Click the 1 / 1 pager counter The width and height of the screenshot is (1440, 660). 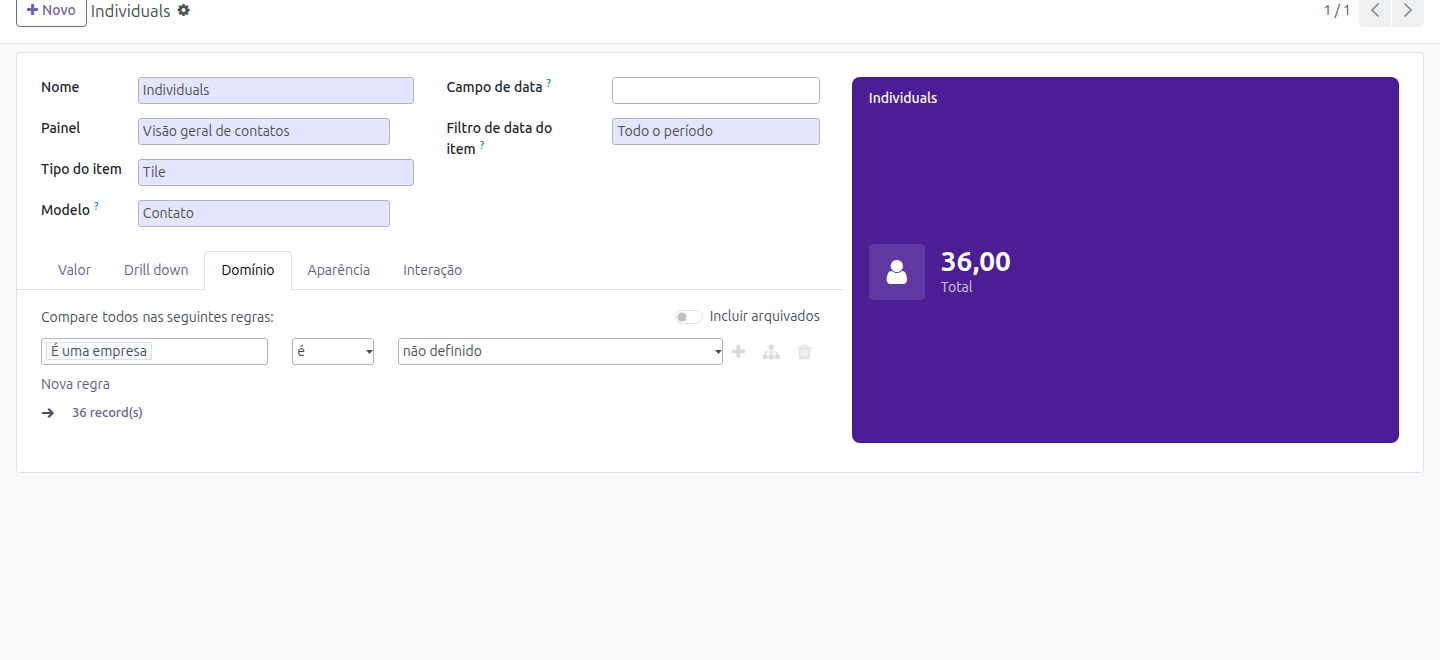pos(1338,10)
